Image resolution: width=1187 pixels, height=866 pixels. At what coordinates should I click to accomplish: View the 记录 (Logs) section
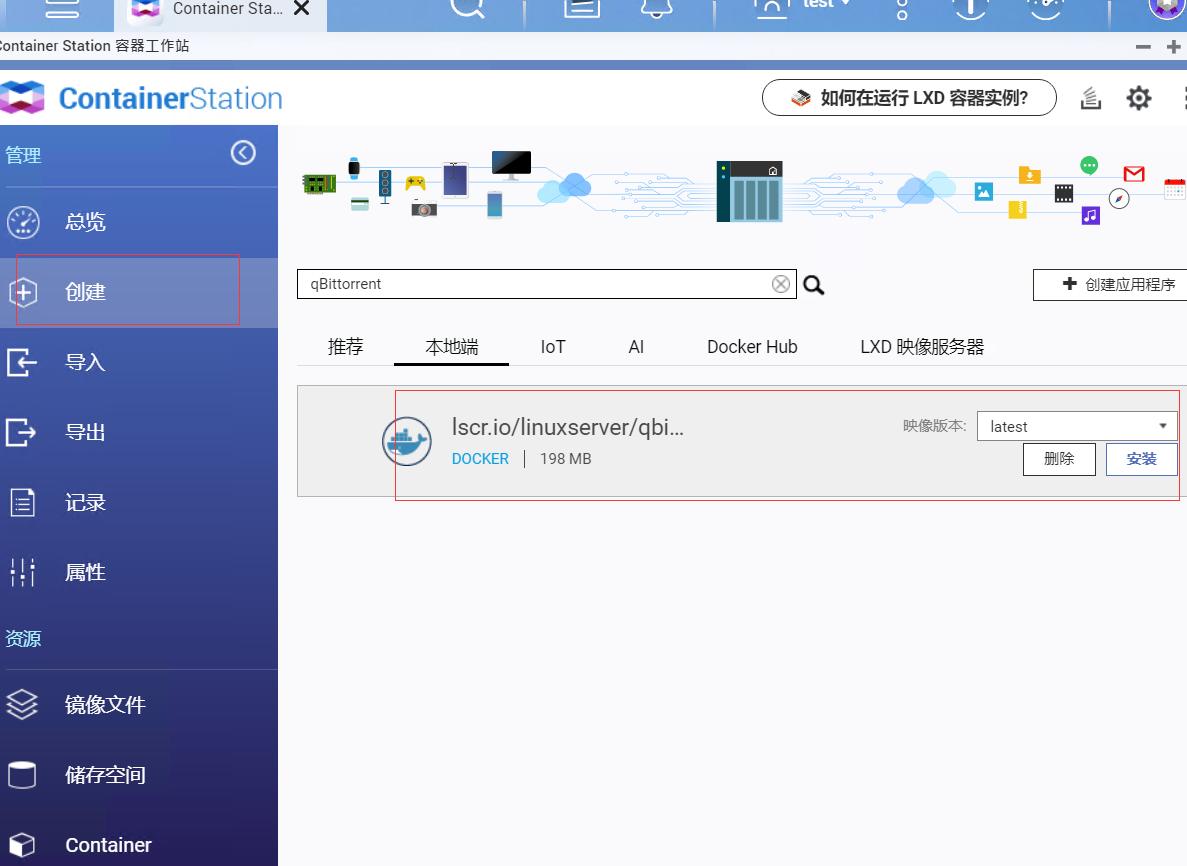[84, 502]
